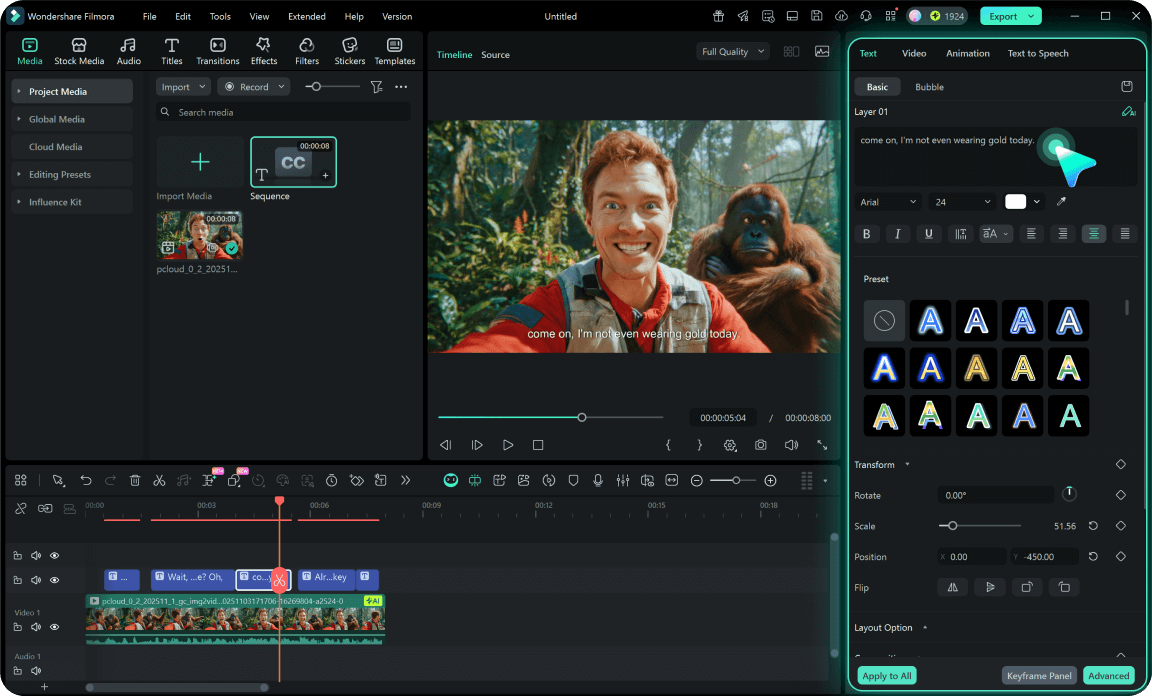
Task: Delete selected clip with trash icon
Action: tap(135, 481)
